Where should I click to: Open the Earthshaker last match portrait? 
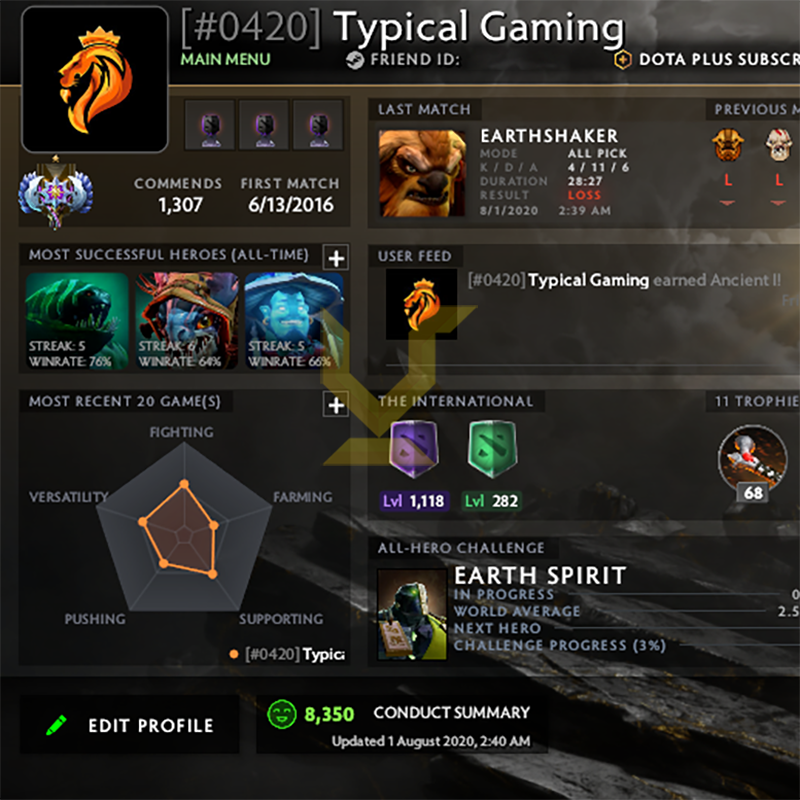pos(422,173)
